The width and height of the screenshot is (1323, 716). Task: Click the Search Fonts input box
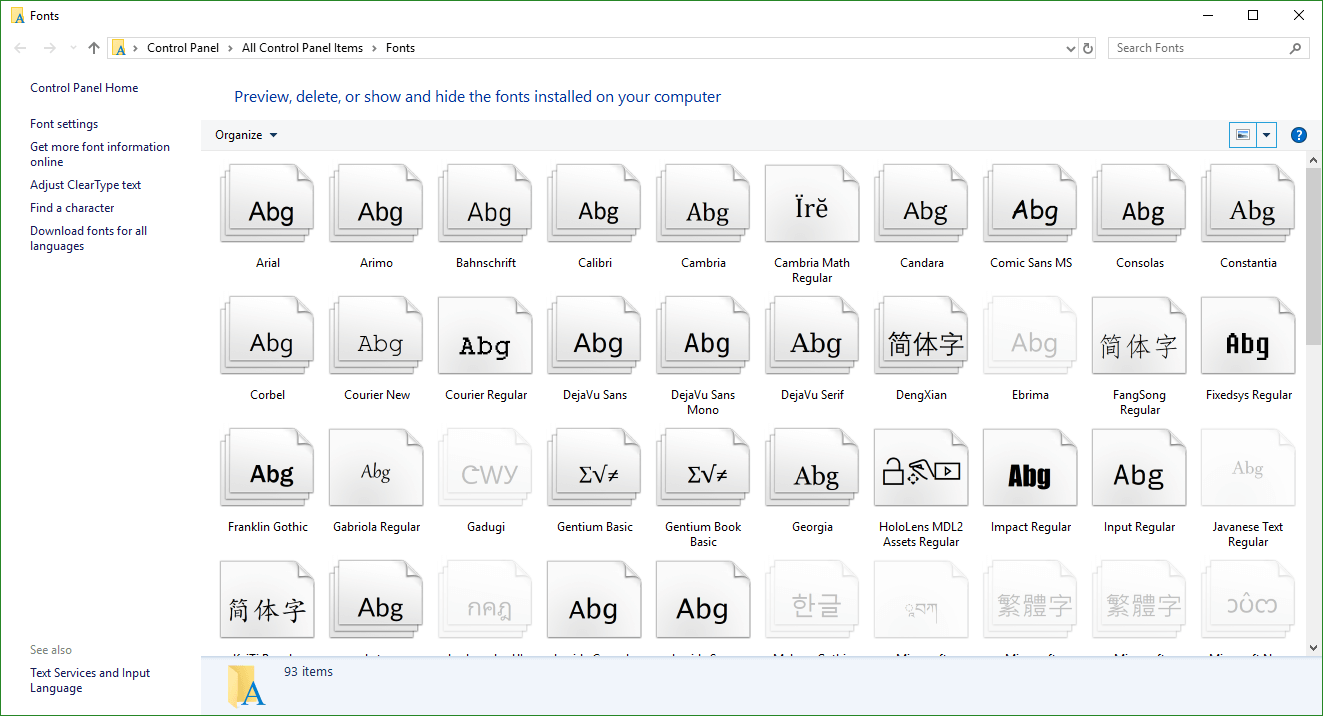pos(1198,48)
